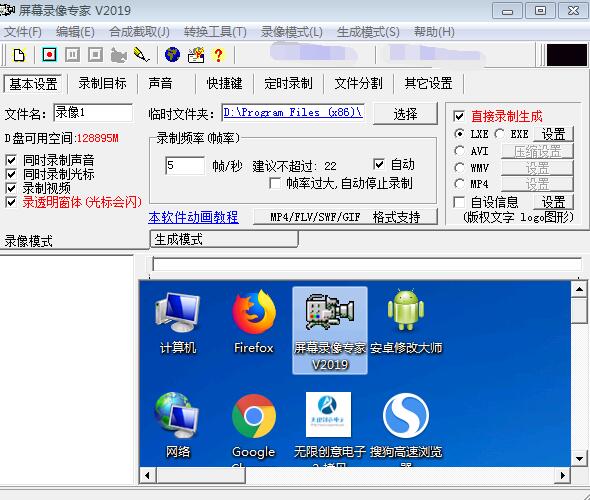
Task: Start recording with the red record icon
Action: coord(49,55)
